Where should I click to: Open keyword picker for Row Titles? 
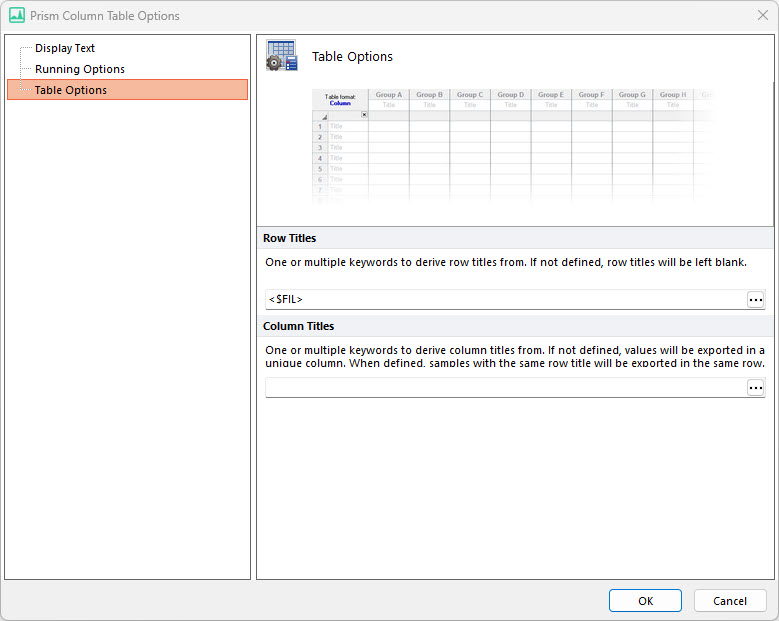click(755, 300)
